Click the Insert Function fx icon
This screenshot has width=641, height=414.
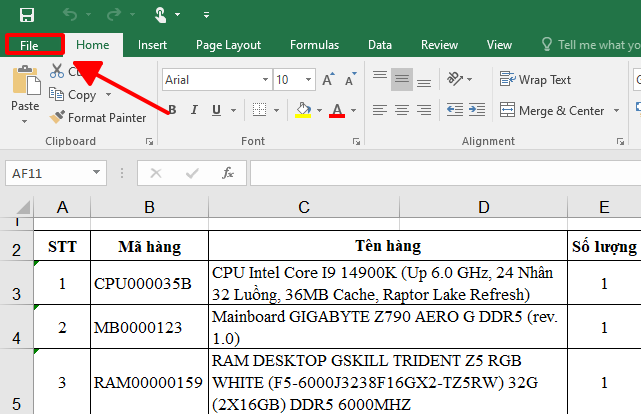pyautogui.click(x=228, y=173)
